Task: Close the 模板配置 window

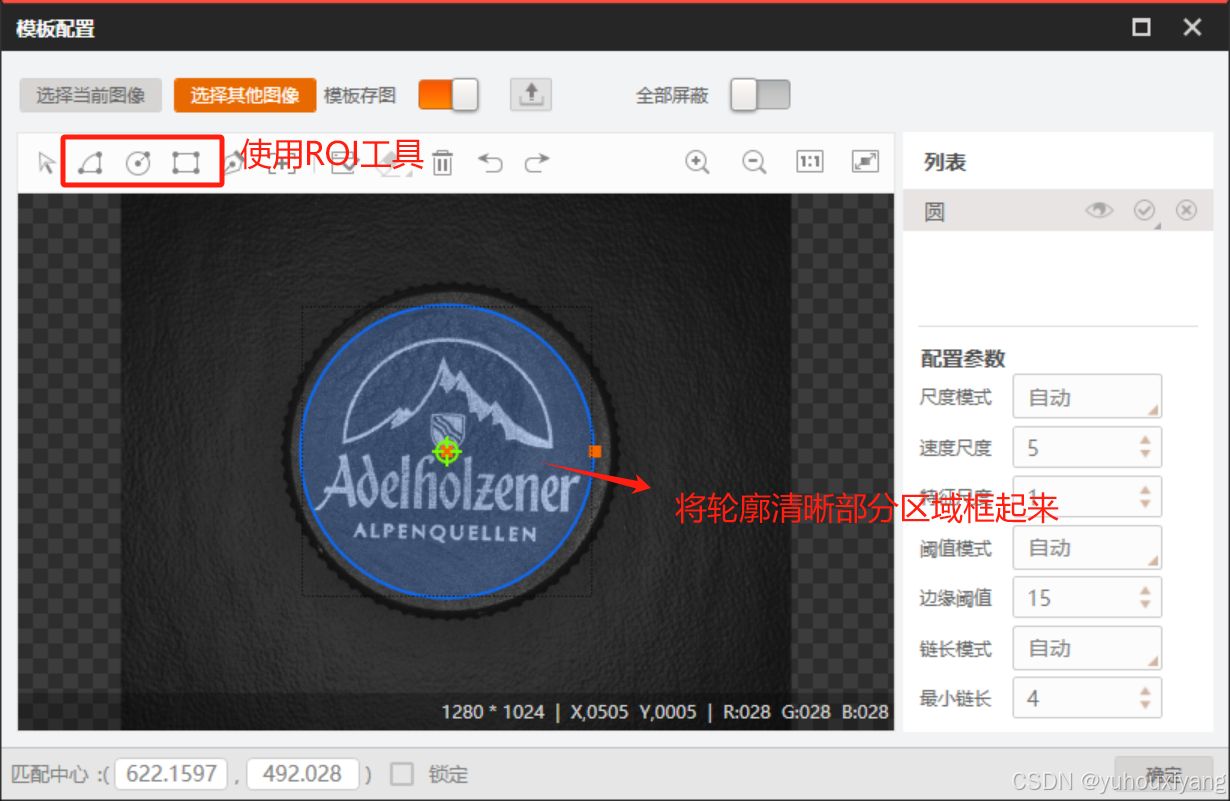Action: (1192, 27)
